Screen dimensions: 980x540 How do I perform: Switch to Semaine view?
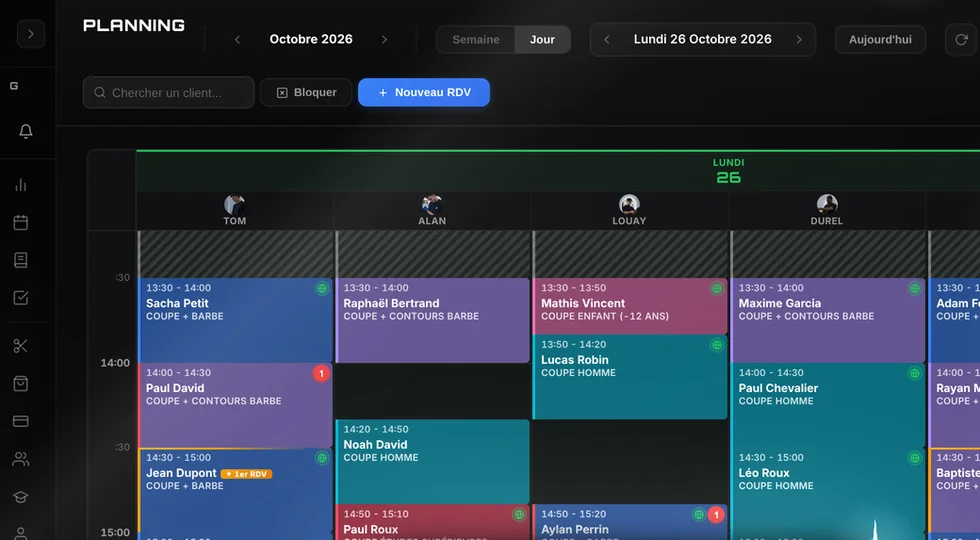(476, 39)
